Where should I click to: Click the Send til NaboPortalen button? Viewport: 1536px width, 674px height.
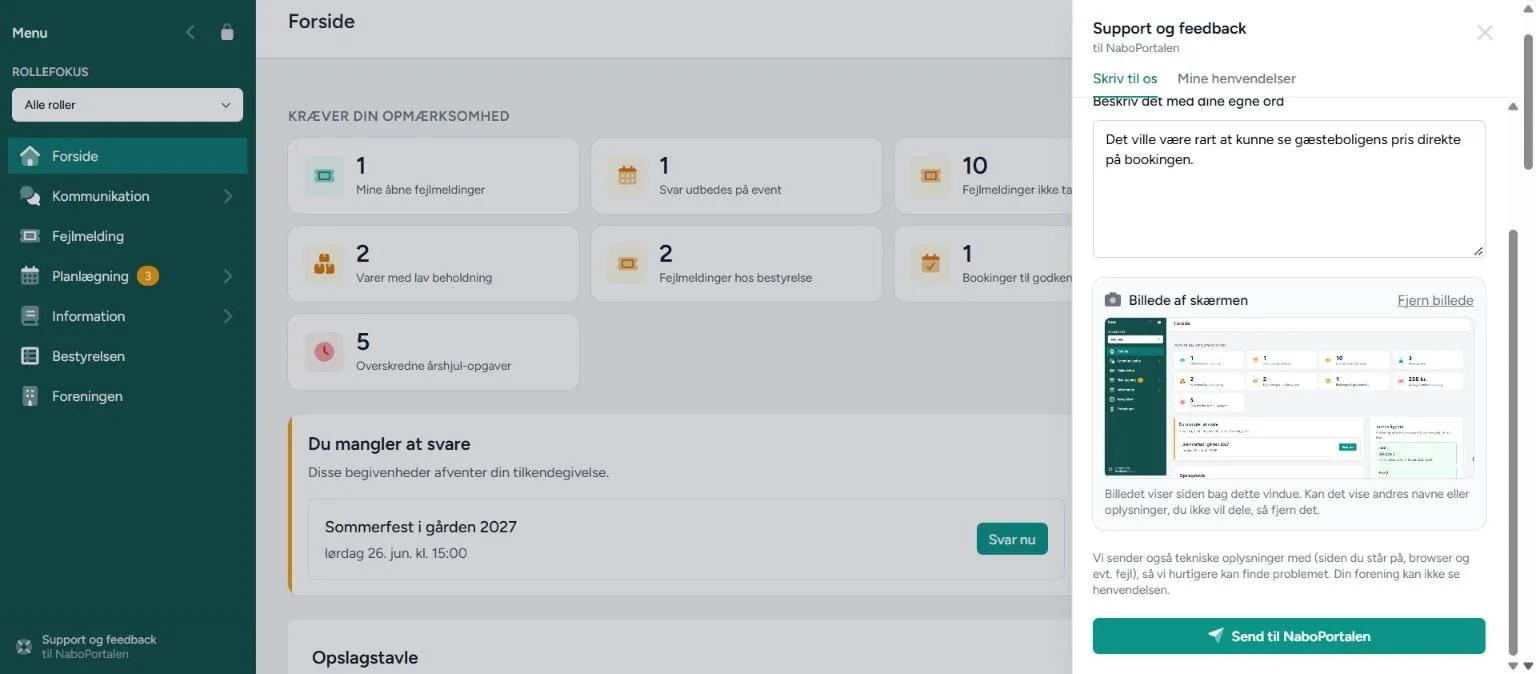[x=1289, y=636]
